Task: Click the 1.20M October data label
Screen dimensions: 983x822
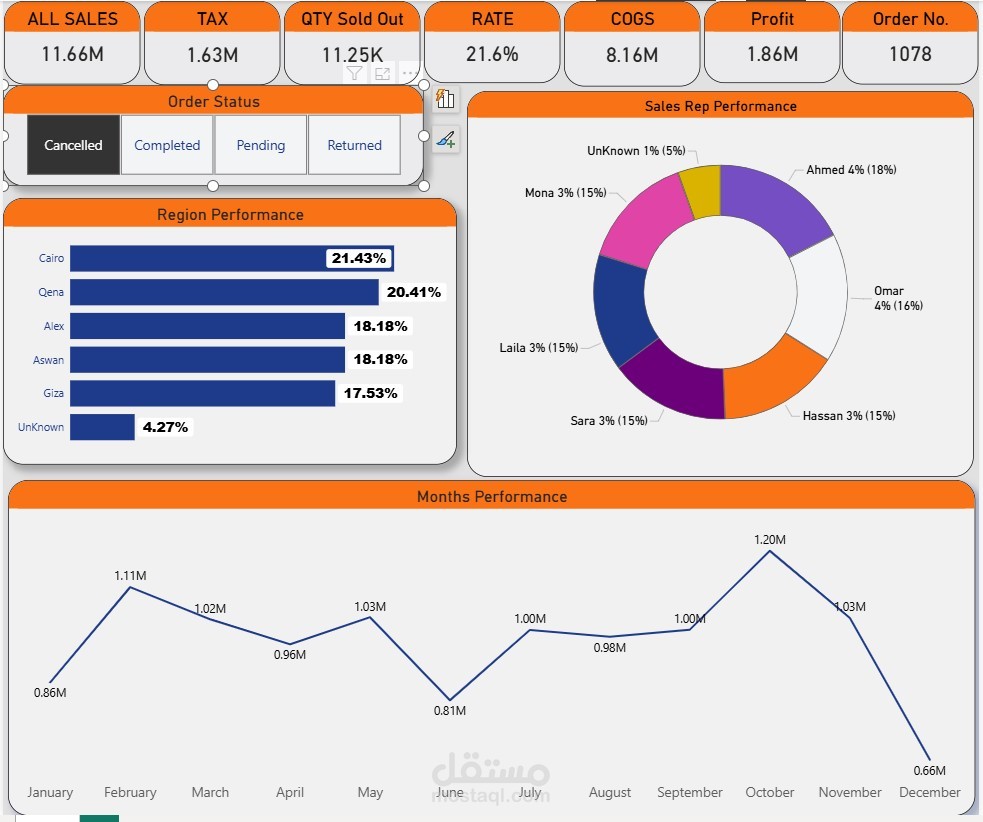Action: pos(769,539)
